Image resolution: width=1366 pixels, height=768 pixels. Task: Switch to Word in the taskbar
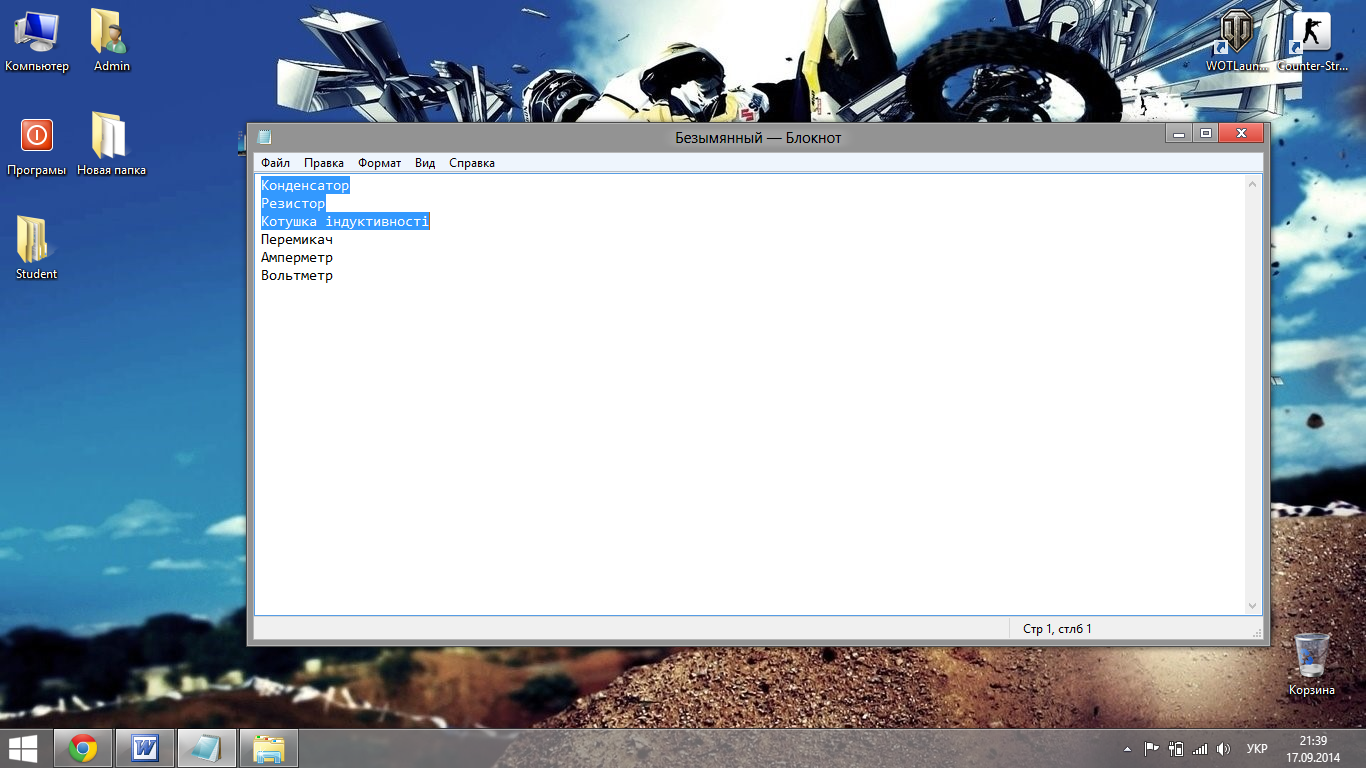[x=145, y=748]
